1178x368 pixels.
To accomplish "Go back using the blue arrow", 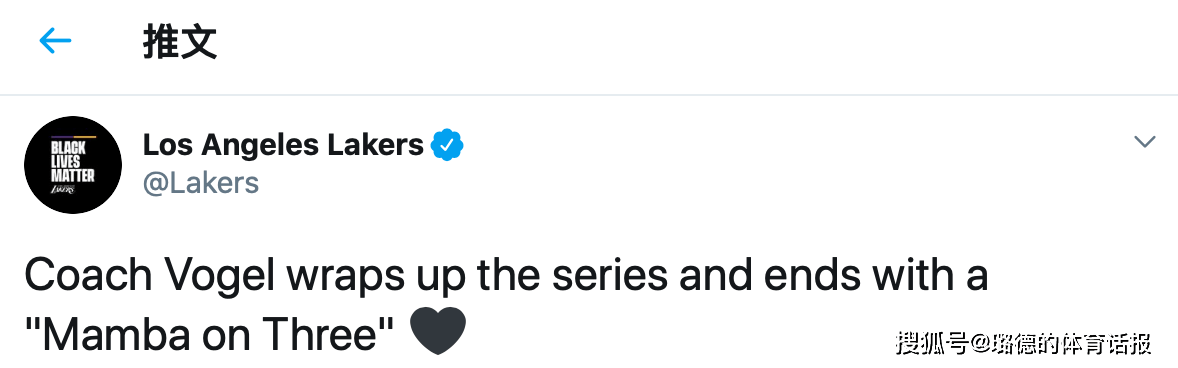I will click(55, 41).
